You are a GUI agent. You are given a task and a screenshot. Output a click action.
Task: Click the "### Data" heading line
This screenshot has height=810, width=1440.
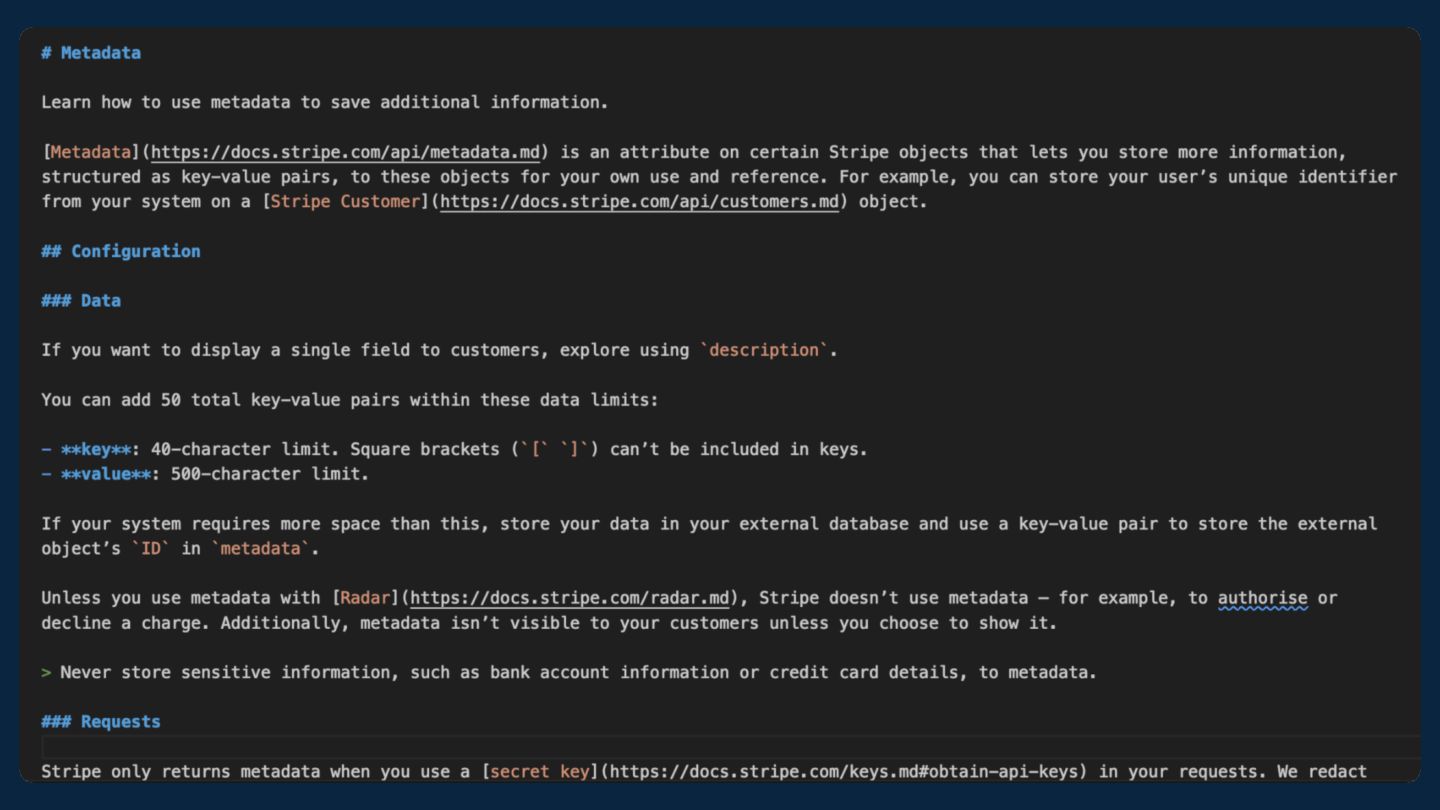point(81,300)
